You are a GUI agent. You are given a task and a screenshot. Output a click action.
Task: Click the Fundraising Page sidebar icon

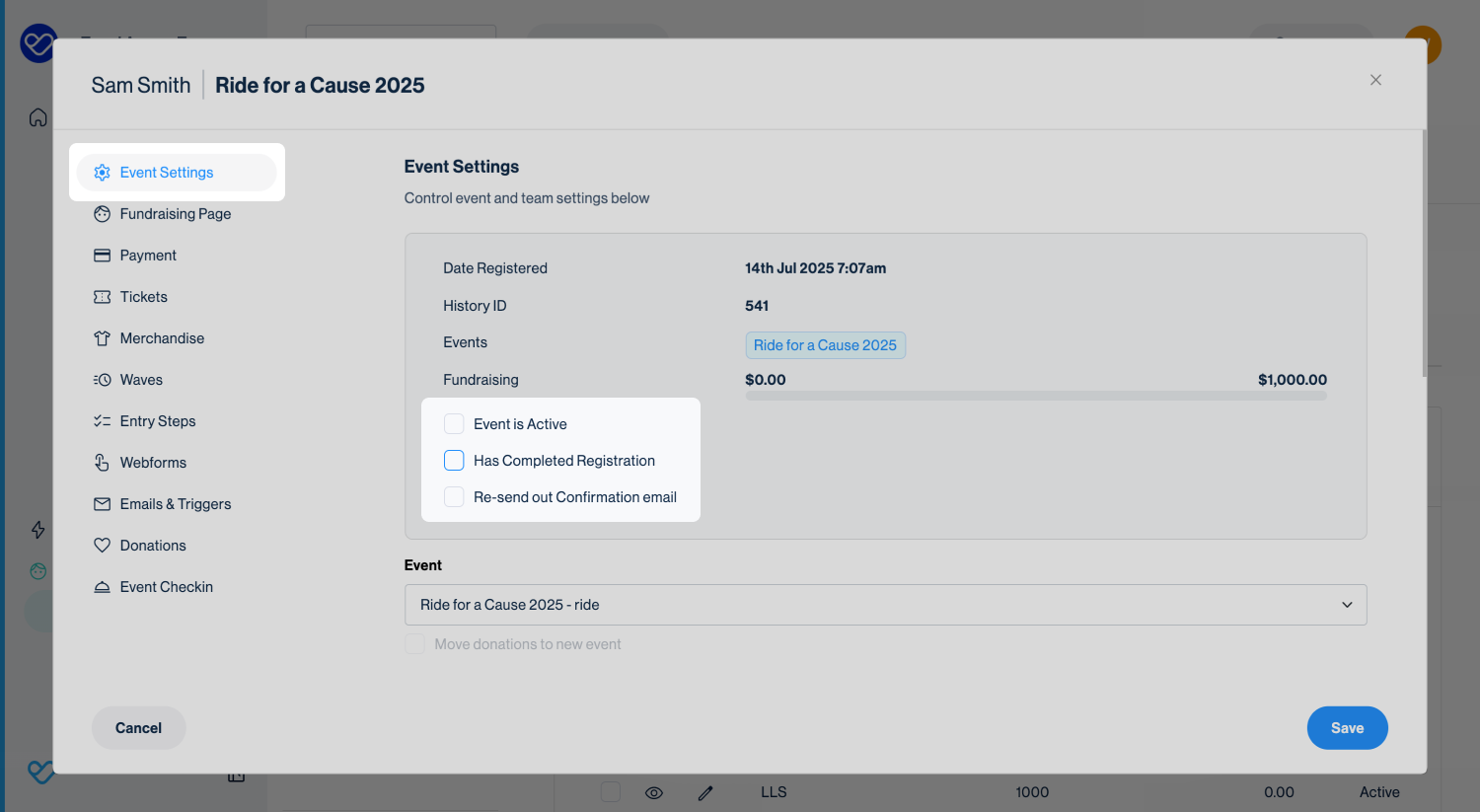tap(102, 214)
